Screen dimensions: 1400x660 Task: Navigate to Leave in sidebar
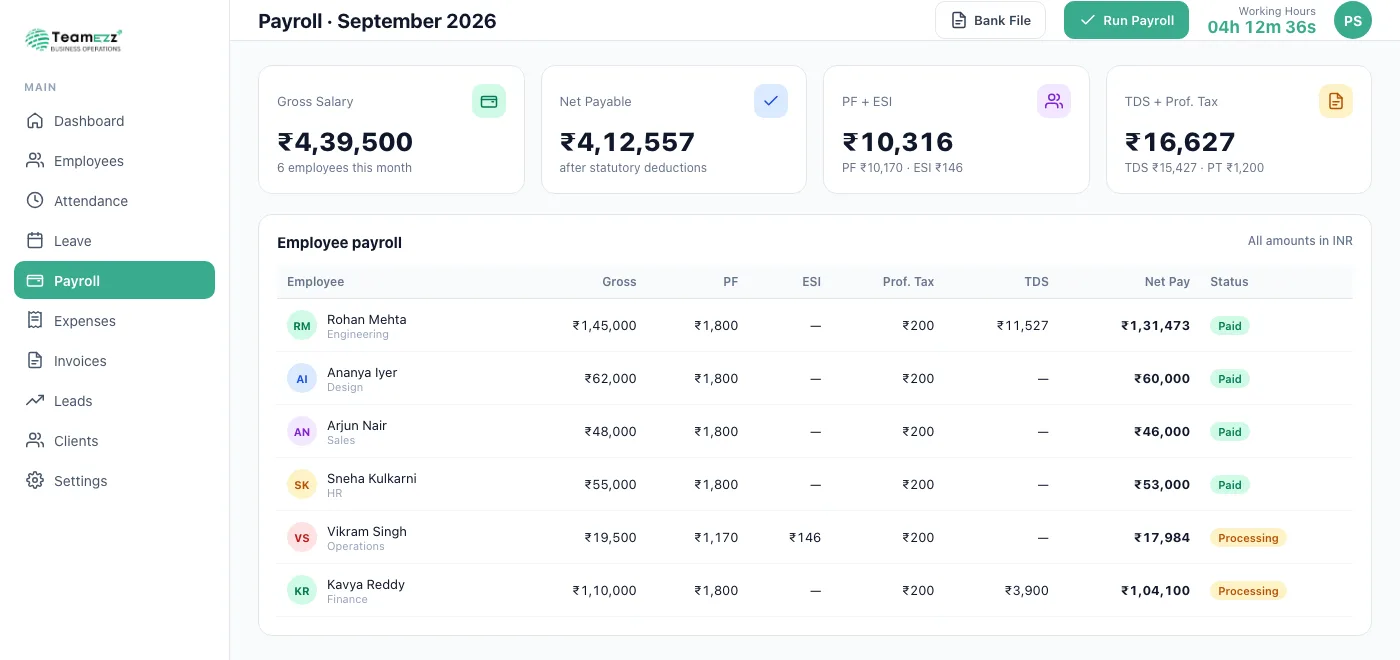coord(114,241)
